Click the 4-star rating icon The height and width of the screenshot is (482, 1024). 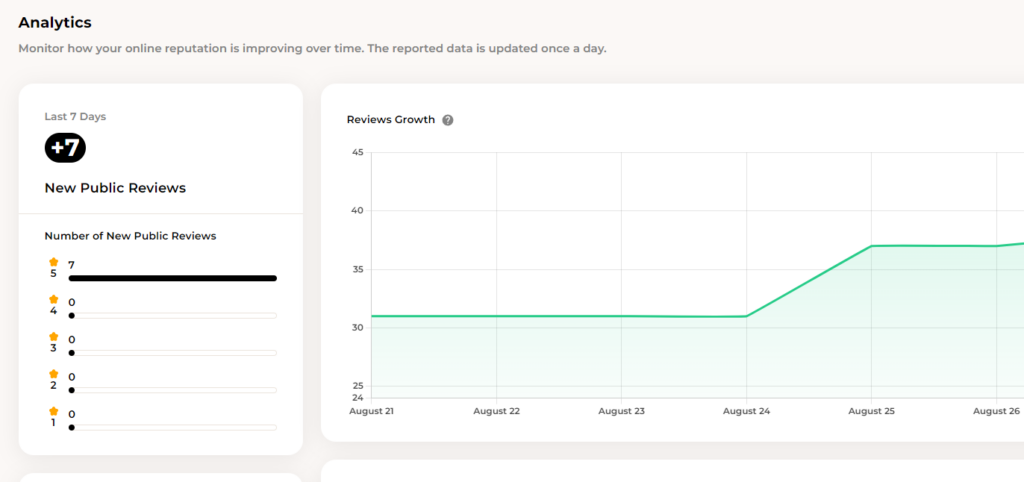point(54,299)
